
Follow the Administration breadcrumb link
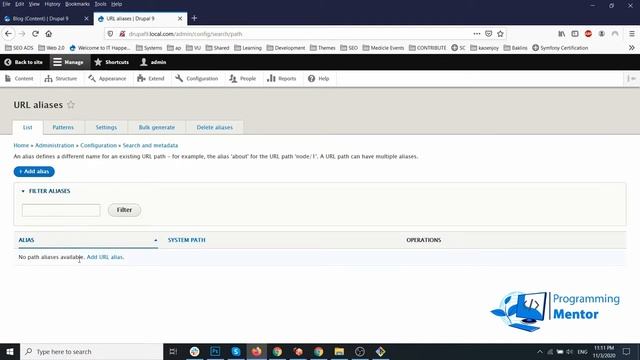coord(55,145)
